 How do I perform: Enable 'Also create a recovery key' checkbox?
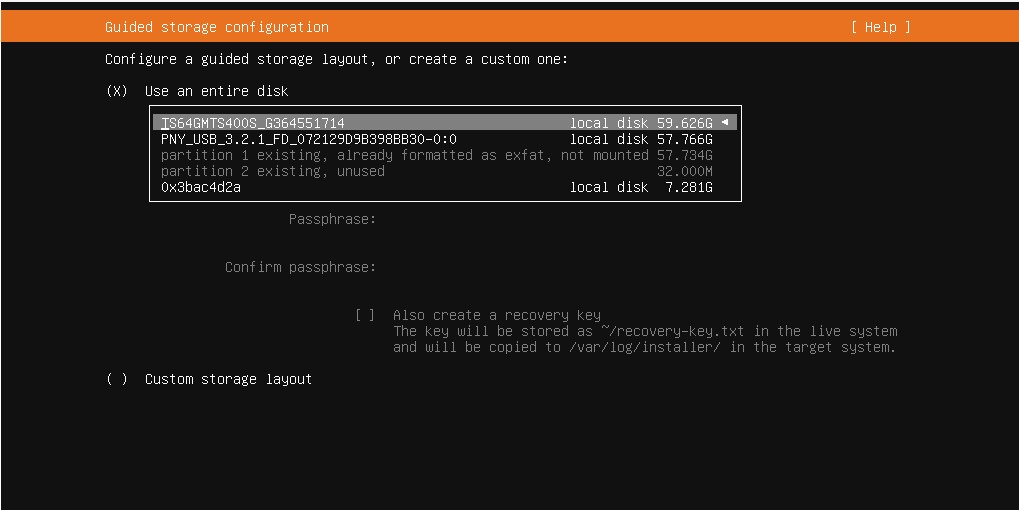click(x=365, y=315)
